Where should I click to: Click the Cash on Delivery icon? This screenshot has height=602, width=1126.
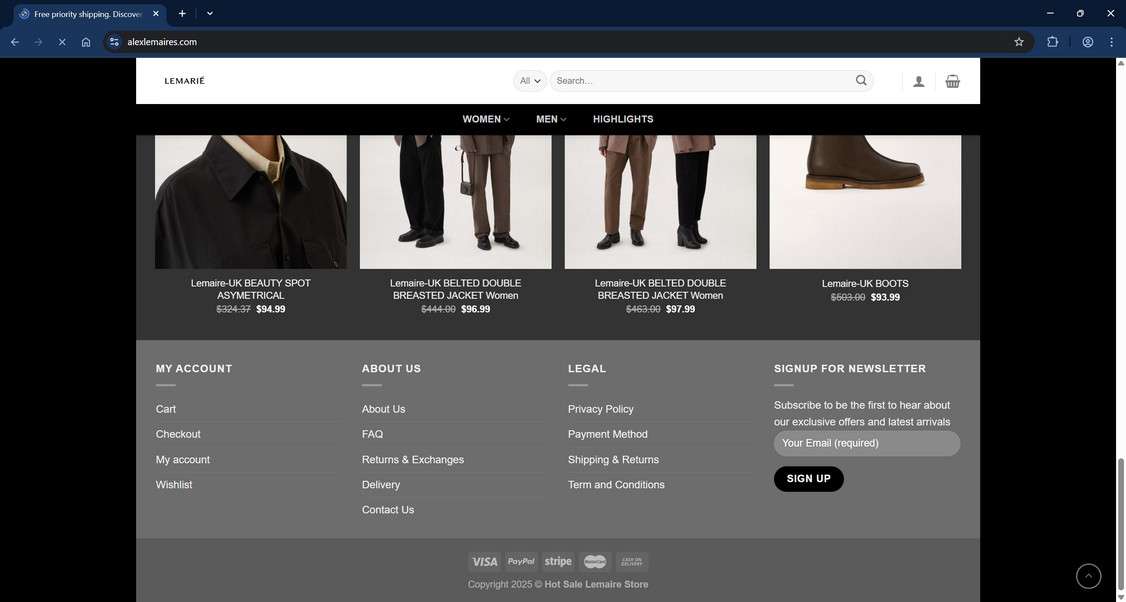coord(632,562)
